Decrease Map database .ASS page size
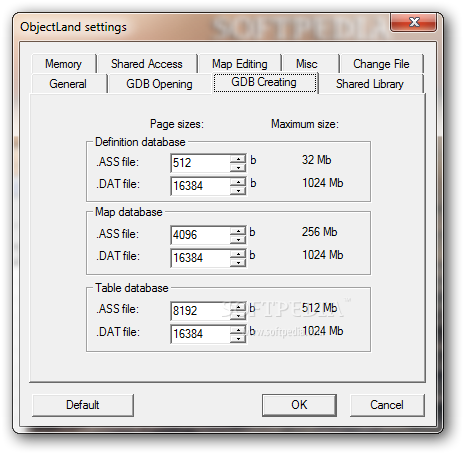464x454 pixels. (x=238, y=239)
